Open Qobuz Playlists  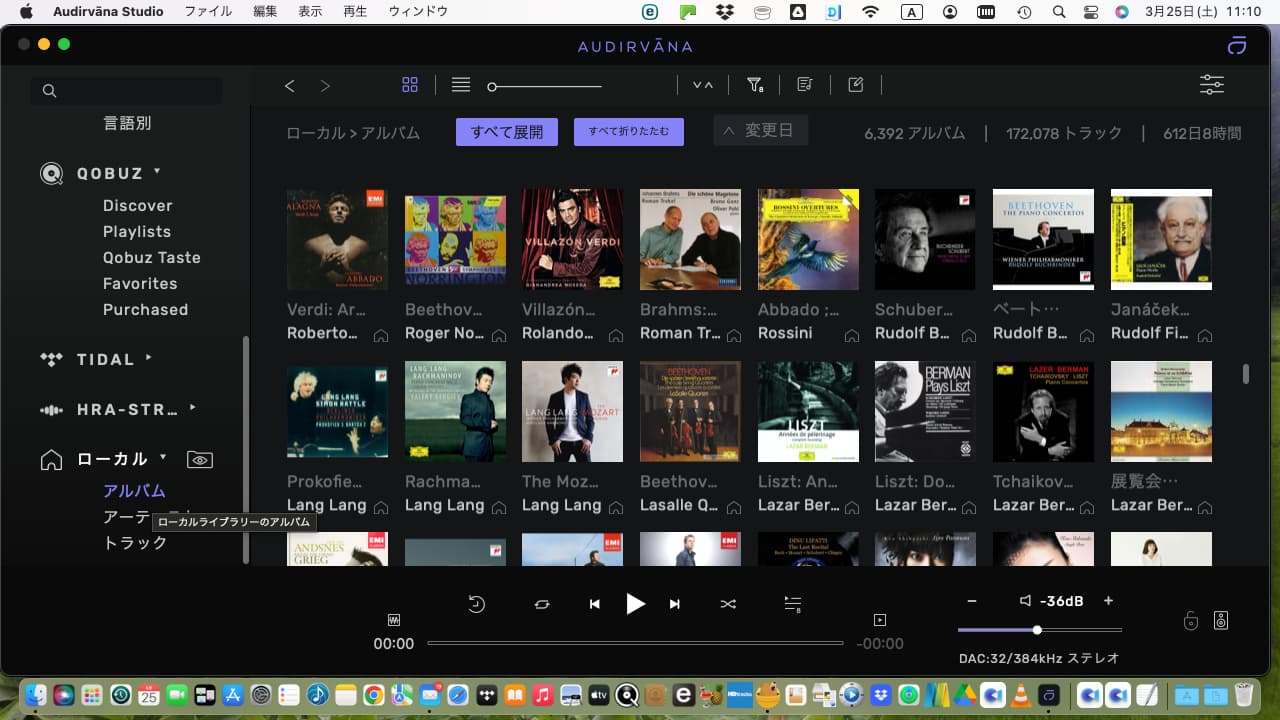(137, 231)
